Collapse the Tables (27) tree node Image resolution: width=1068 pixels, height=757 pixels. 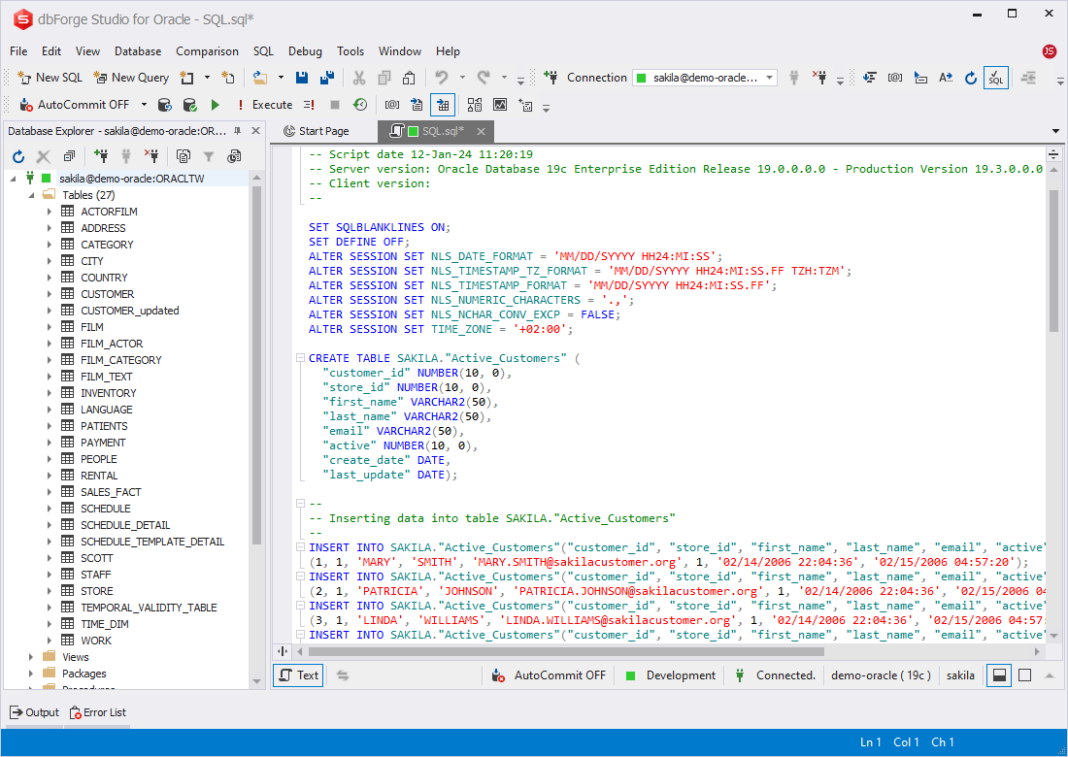click(x=32, y=194)
